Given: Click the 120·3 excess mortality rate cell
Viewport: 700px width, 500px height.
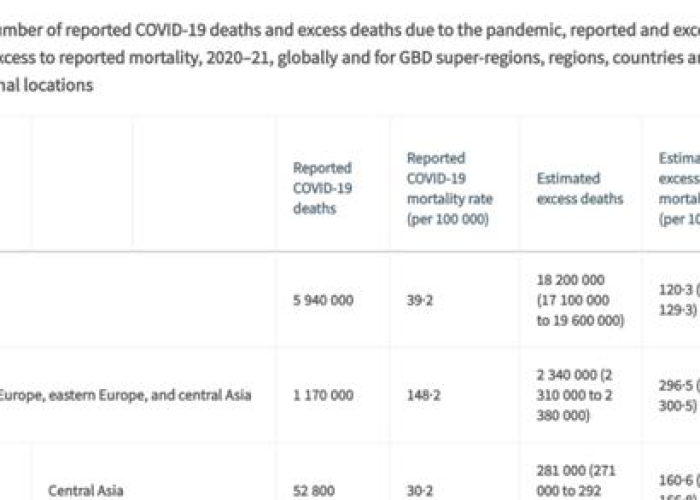Looking at the screenshot, I should (679, 300).
